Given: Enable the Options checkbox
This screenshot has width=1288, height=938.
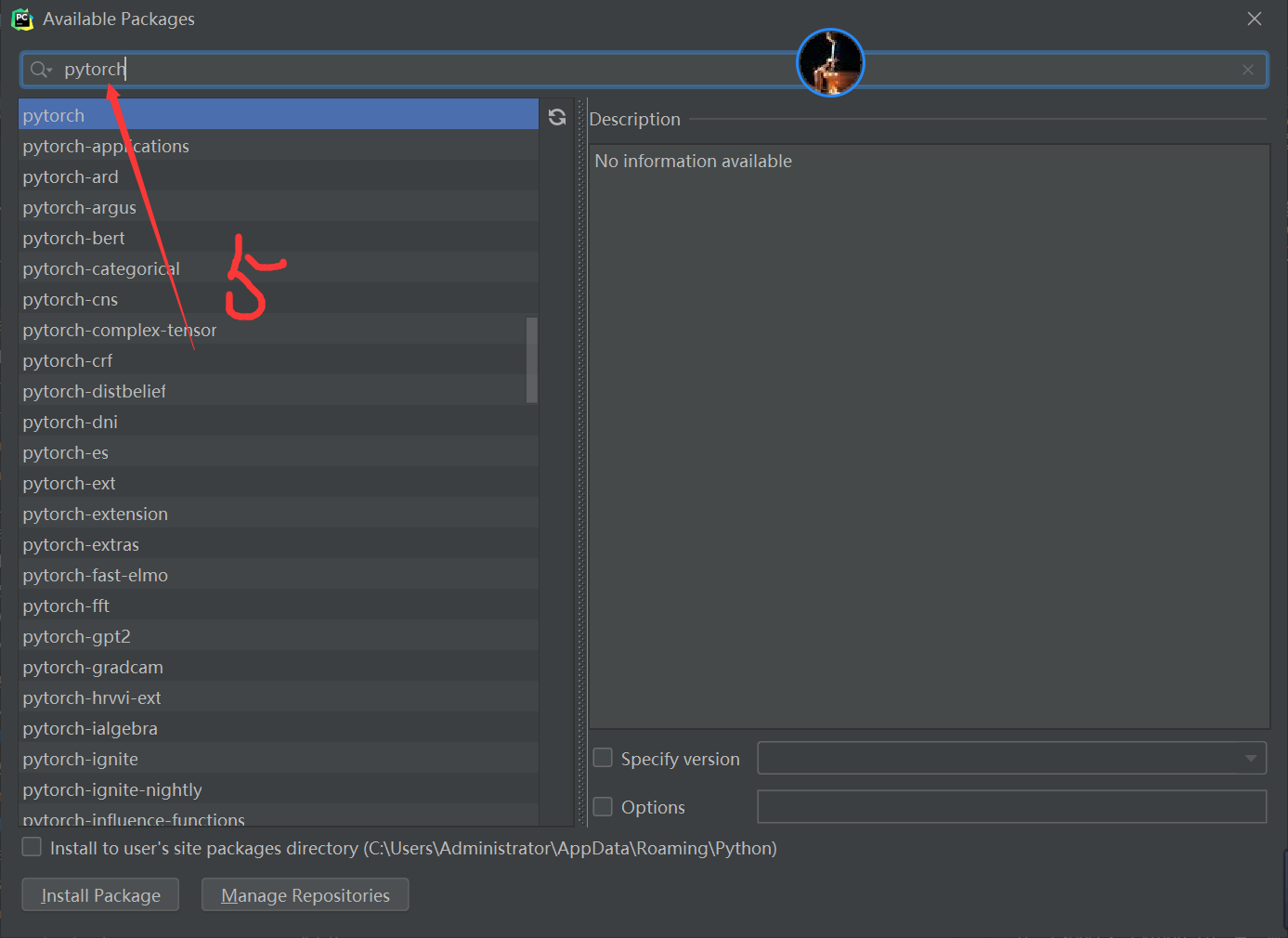Looking at the screenshot, I should pos(603,806).
